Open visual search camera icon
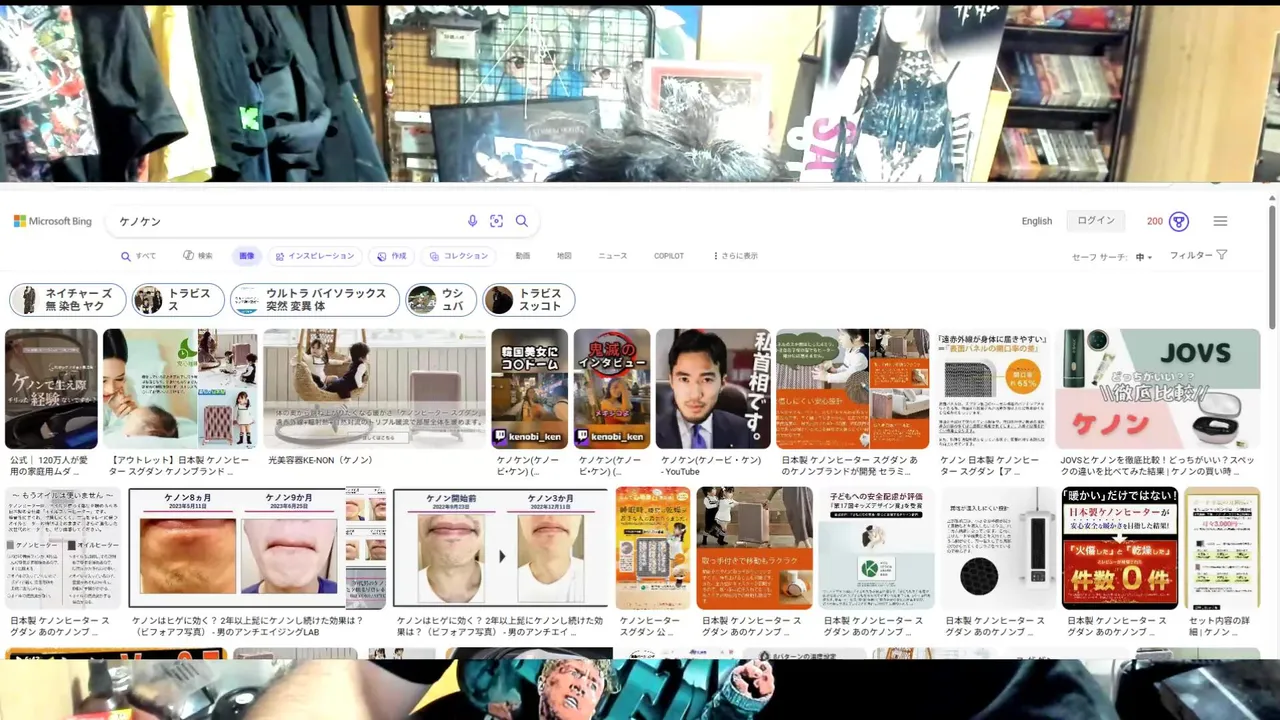This screenshot has height=720, width=1280. point(496,221)
